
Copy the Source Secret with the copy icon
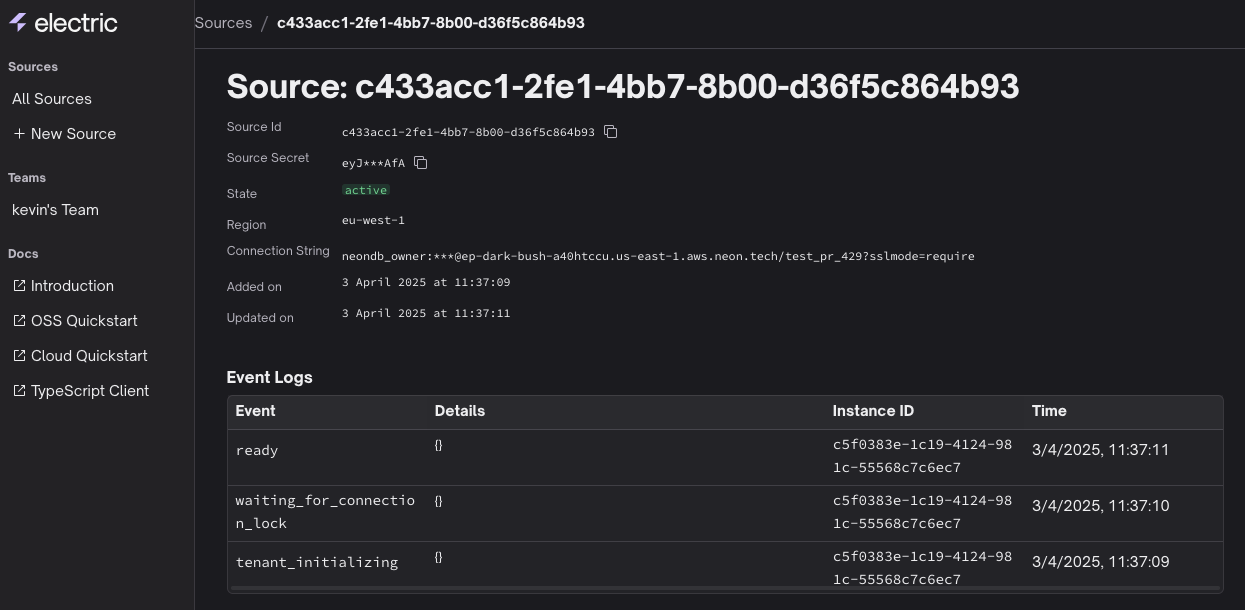(420, 162)
